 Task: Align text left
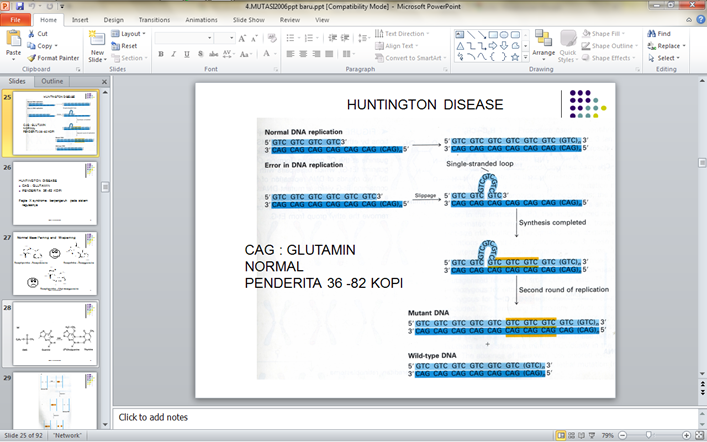pyautogui.click(x=290, y=54)
